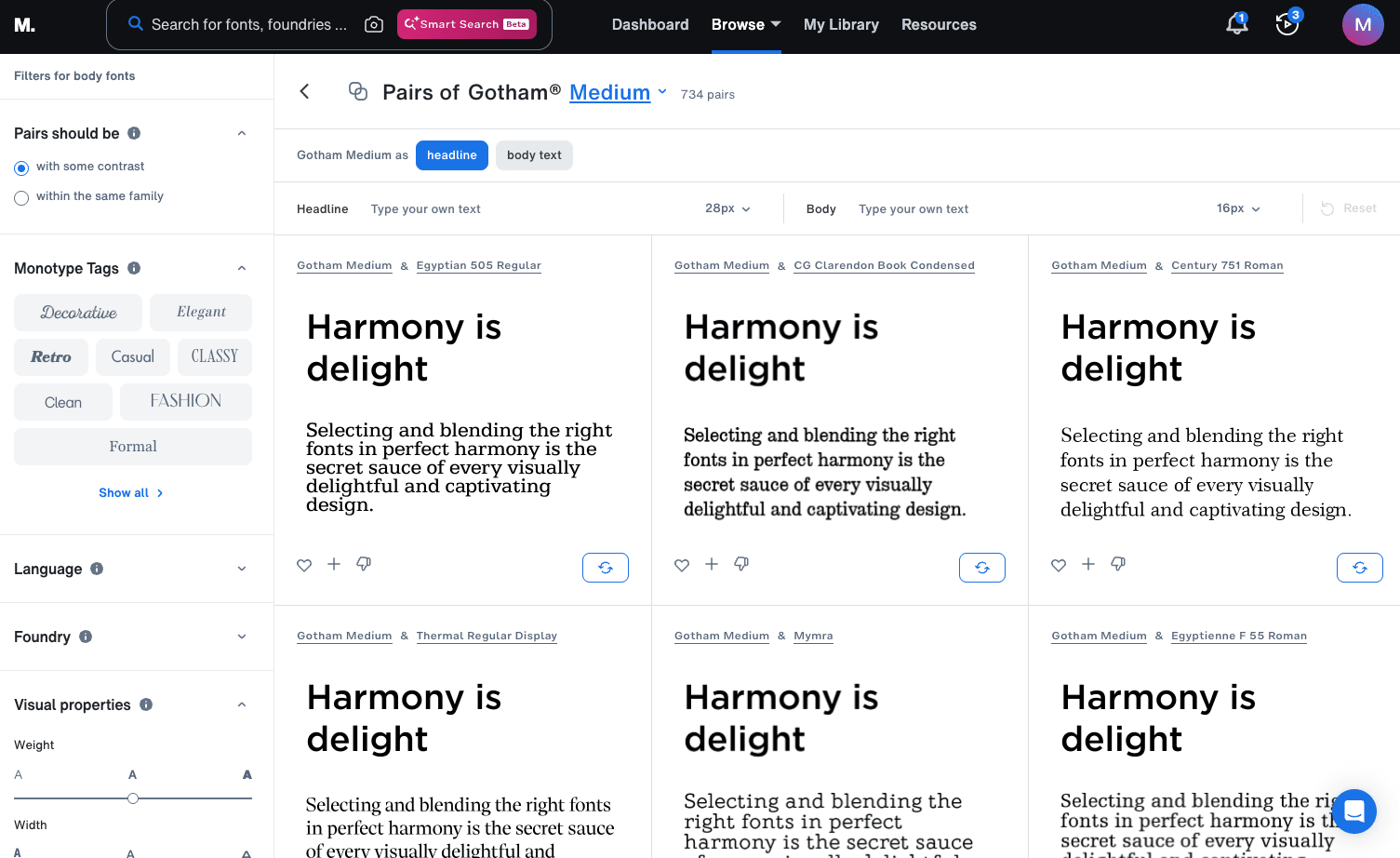Click the back arrow beside Pairs of Gotham
This screenshot has width=1400, height=858.
coord(304,91)
